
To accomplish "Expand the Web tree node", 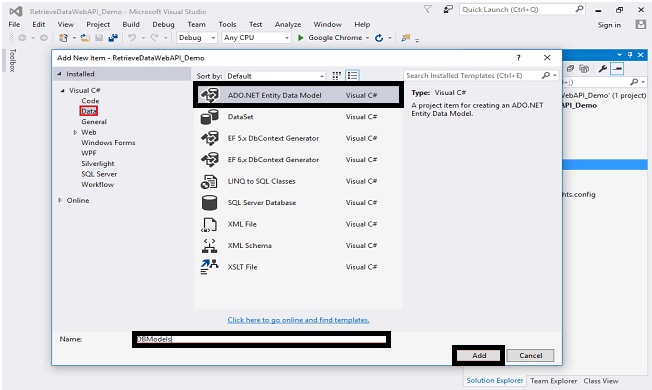I will coord(75,132).
